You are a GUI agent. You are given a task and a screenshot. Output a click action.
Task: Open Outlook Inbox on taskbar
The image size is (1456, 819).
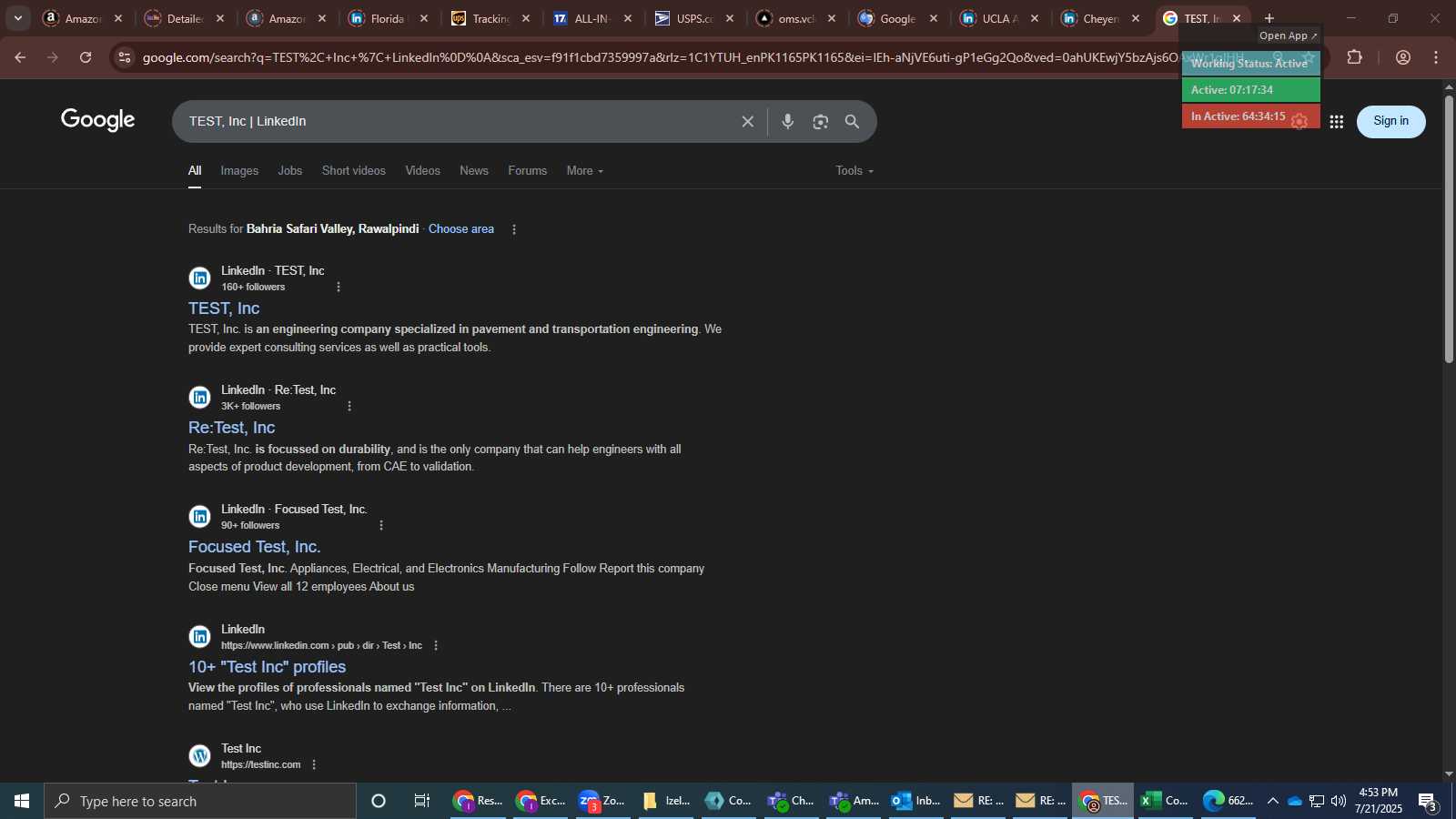tap(915, 801)
